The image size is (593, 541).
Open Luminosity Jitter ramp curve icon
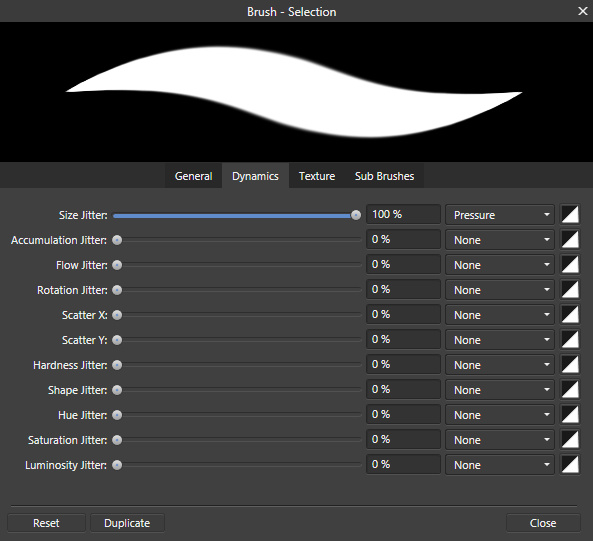click(570, 465)
